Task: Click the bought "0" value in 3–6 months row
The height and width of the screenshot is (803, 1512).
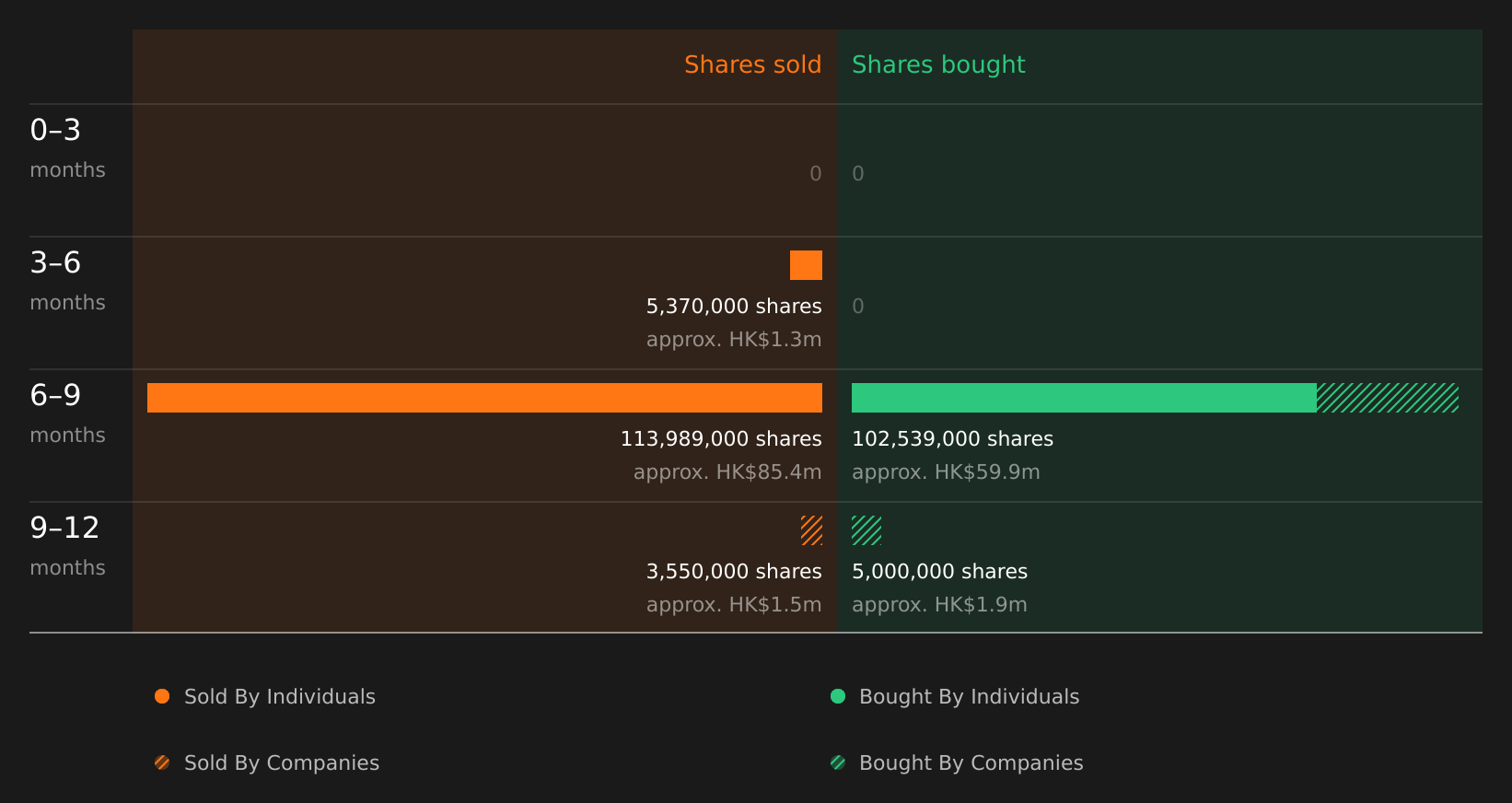Action: [858, 306]
